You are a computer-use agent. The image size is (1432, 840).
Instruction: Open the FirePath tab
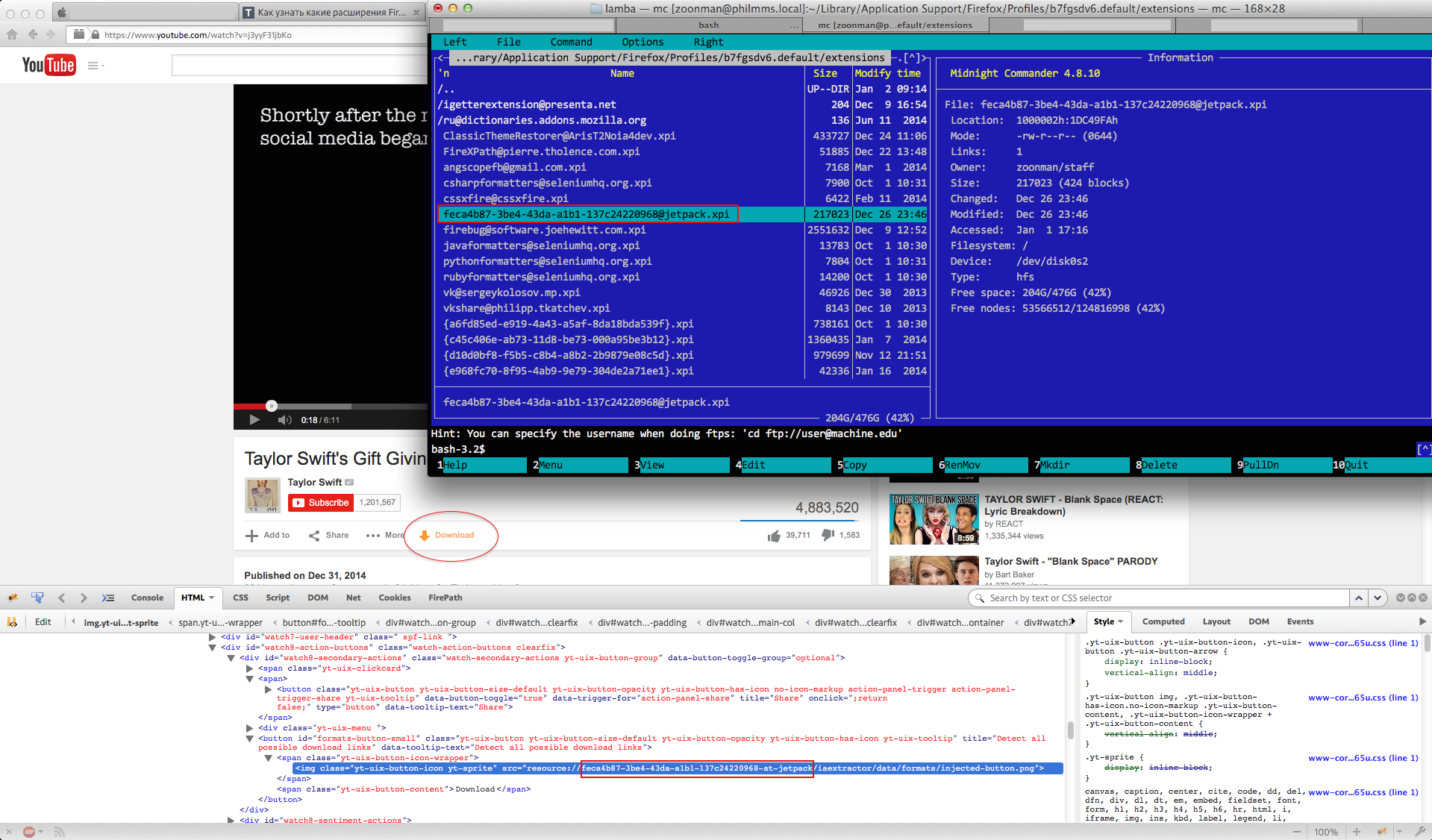[x=445, y=598]
